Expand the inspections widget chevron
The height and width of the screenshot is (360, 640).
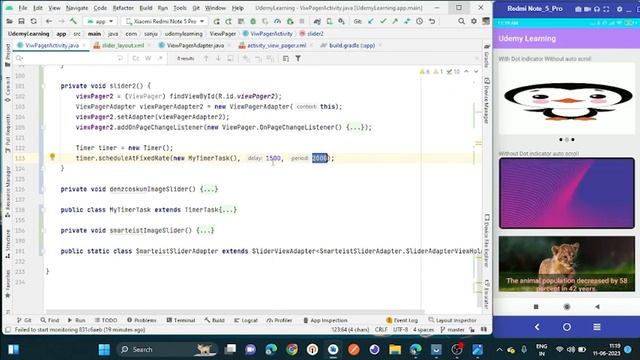(x=476, y=71)
